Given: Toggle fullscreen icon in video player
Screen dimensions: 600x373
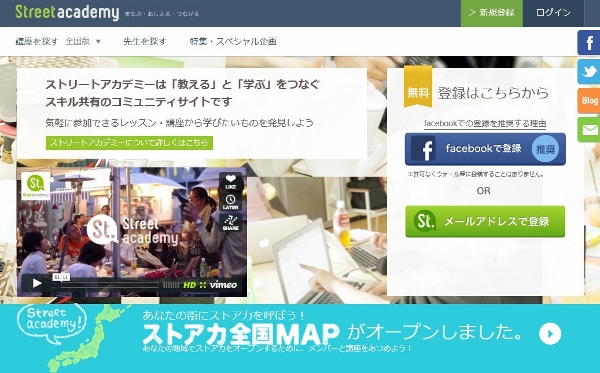Looking at the screenshot, I should tap(202, 285).
